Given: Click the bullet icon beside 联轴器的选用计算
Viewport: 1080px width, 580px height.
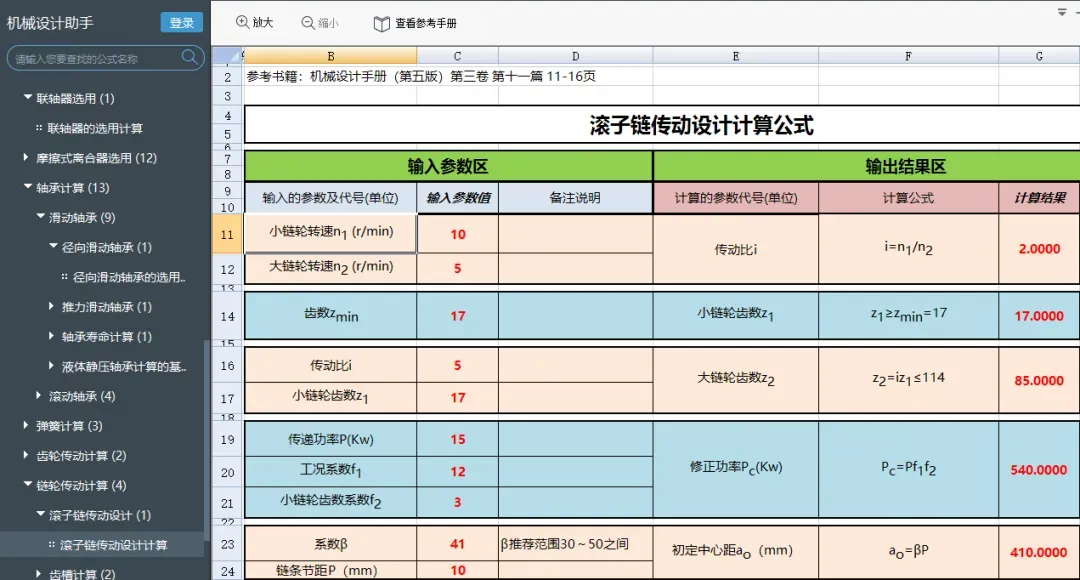Looking at the screenshot, I should click(39, 128).
